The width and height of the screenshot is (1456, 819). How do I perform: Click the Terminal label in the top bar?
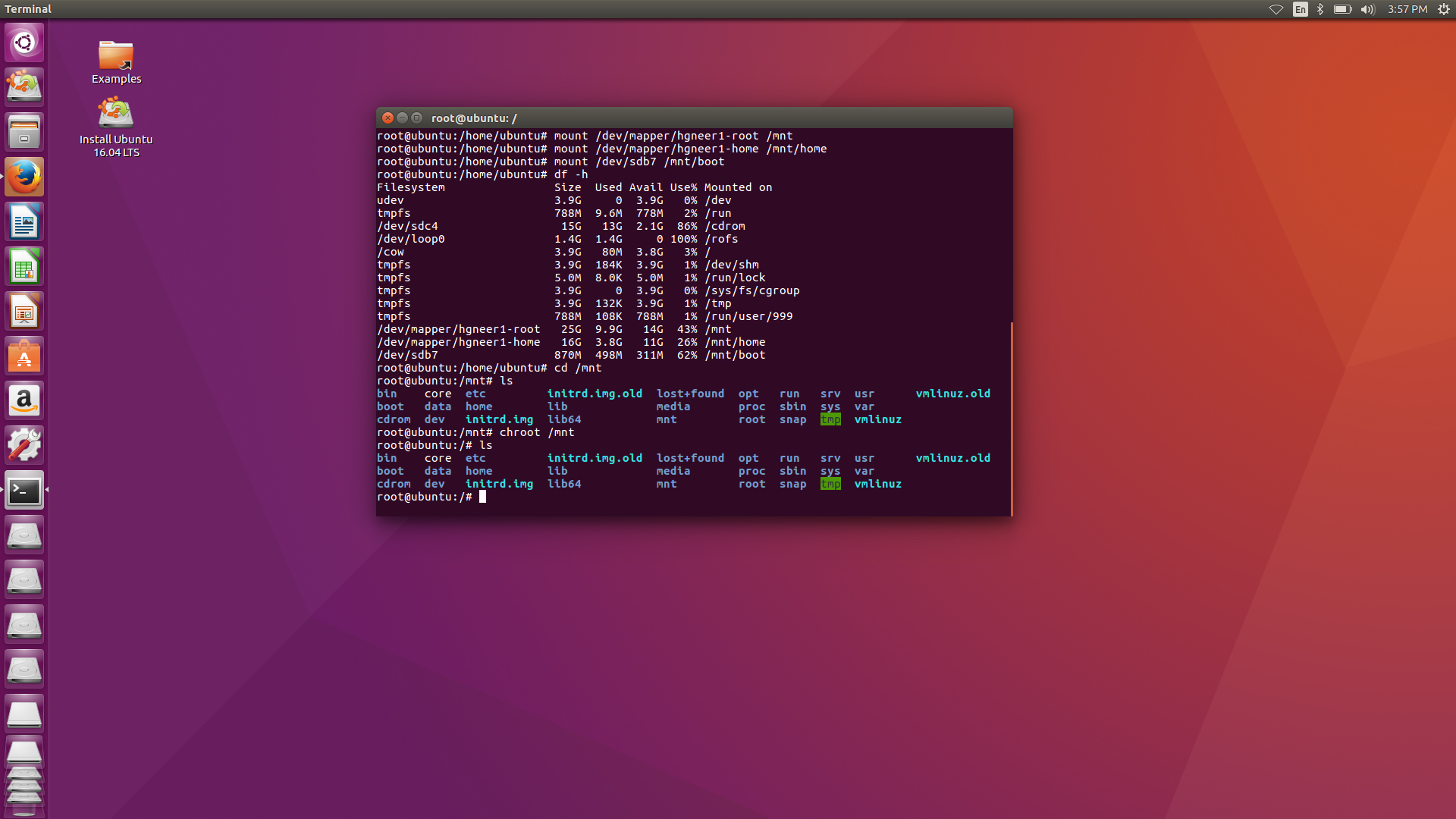coord(28,9)
